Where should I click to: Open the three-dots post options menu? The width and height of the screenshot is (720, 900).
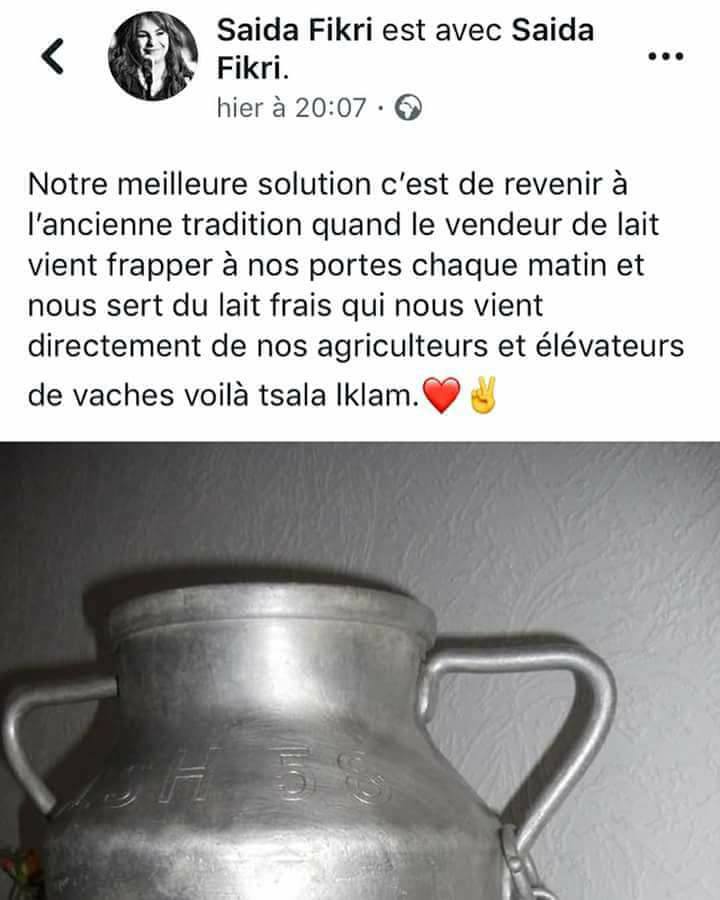click(665, 56)
